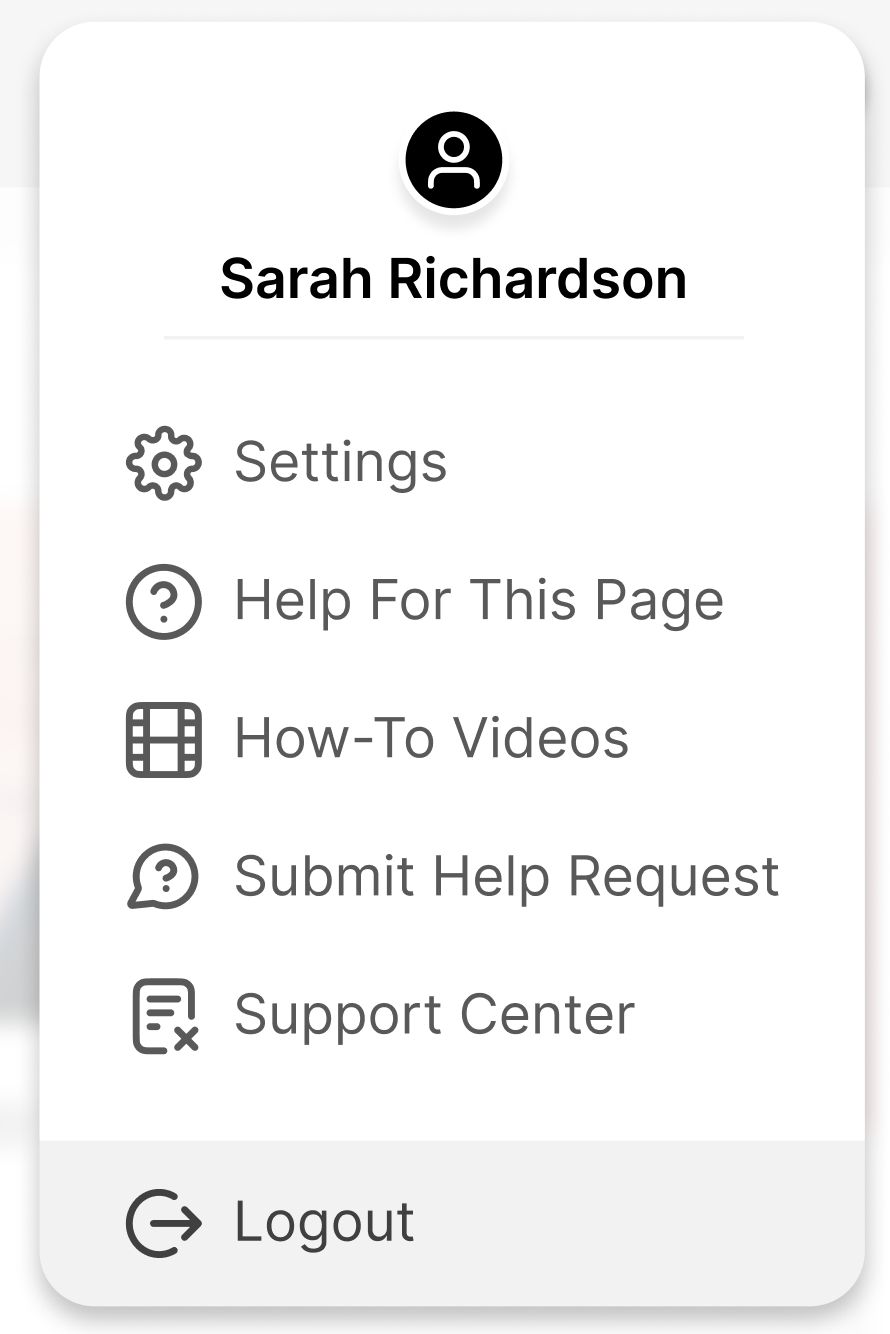This screenshot has height=1334, width=890.
Task: Click the chat bubble help request icon
Action: click(164, 877)
